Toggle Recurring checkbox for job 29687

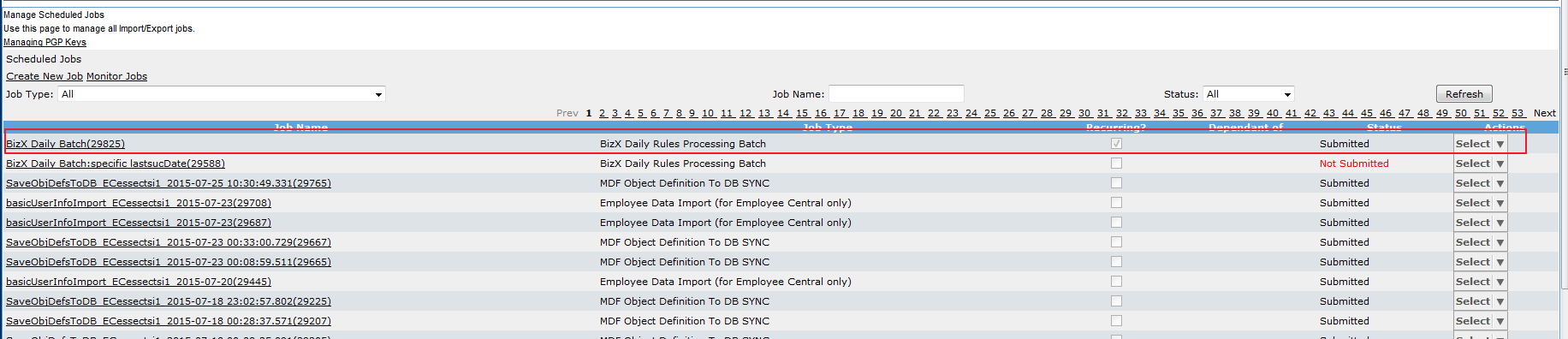point(1116,223)
